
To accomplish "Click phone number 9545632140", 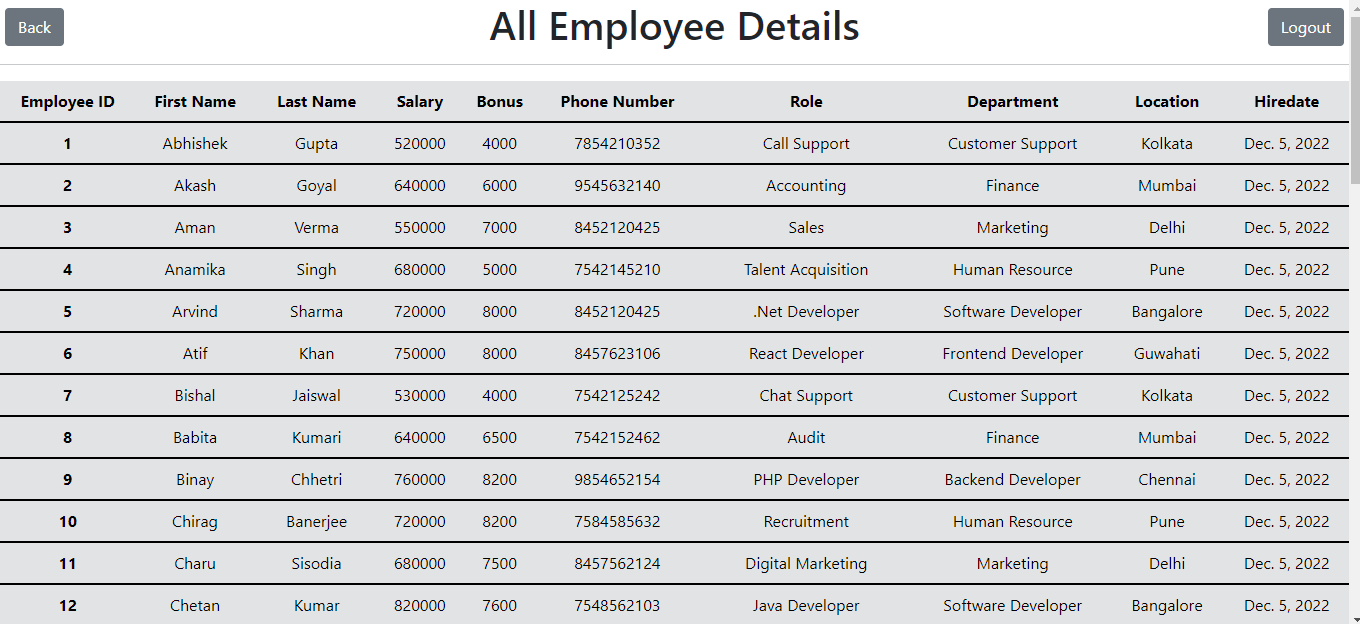I will (617, 186).
